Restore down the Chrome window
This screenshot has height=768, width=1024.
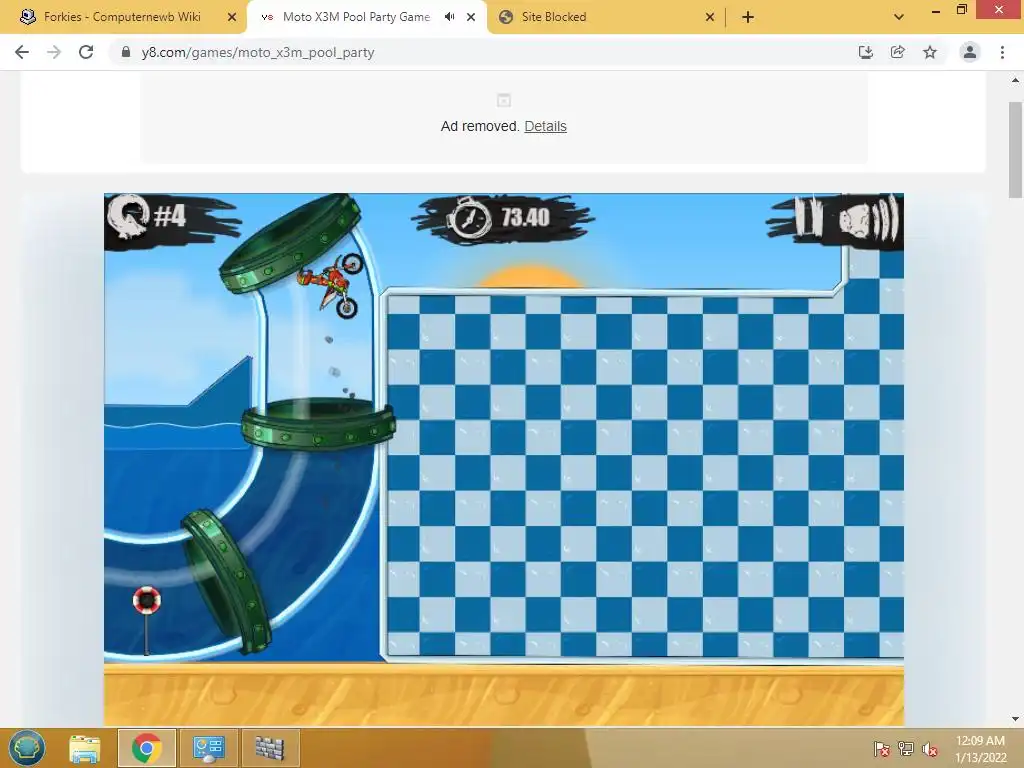(962, 10)
